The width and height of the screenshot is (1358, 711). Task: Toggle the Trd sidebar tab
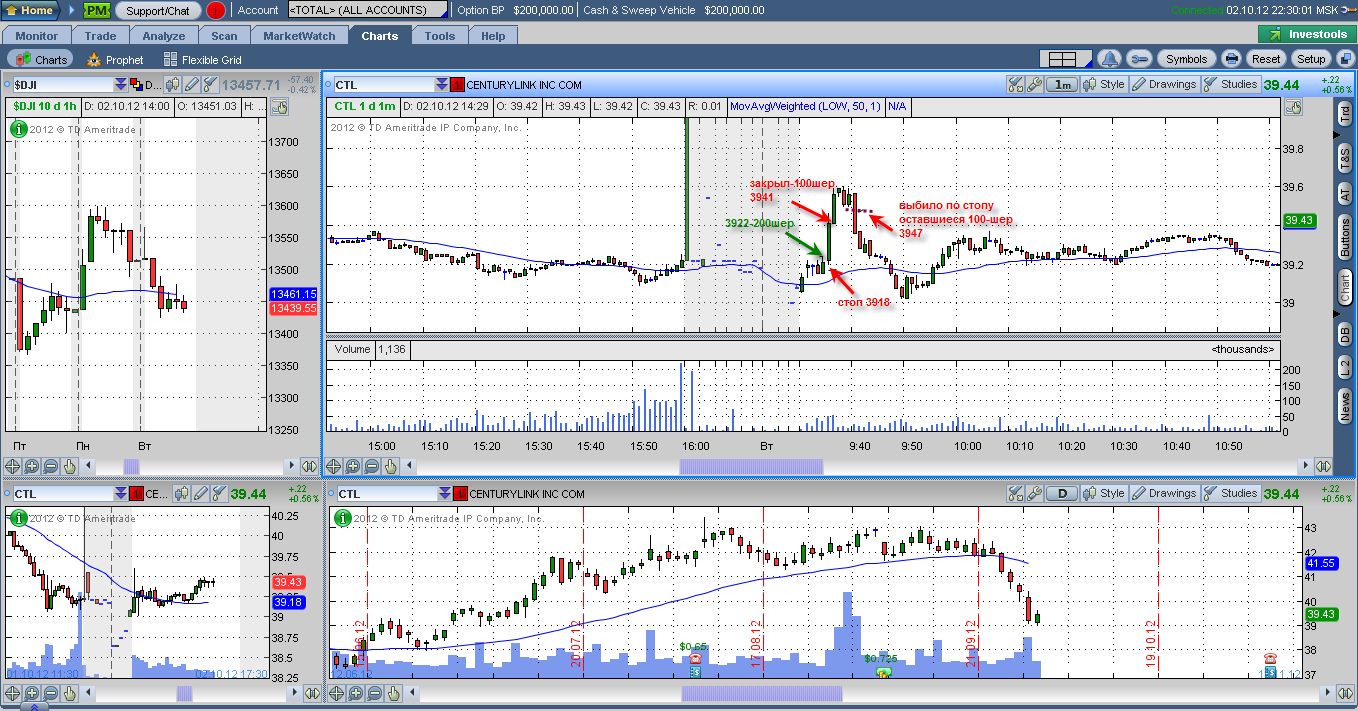(1344, 114)
